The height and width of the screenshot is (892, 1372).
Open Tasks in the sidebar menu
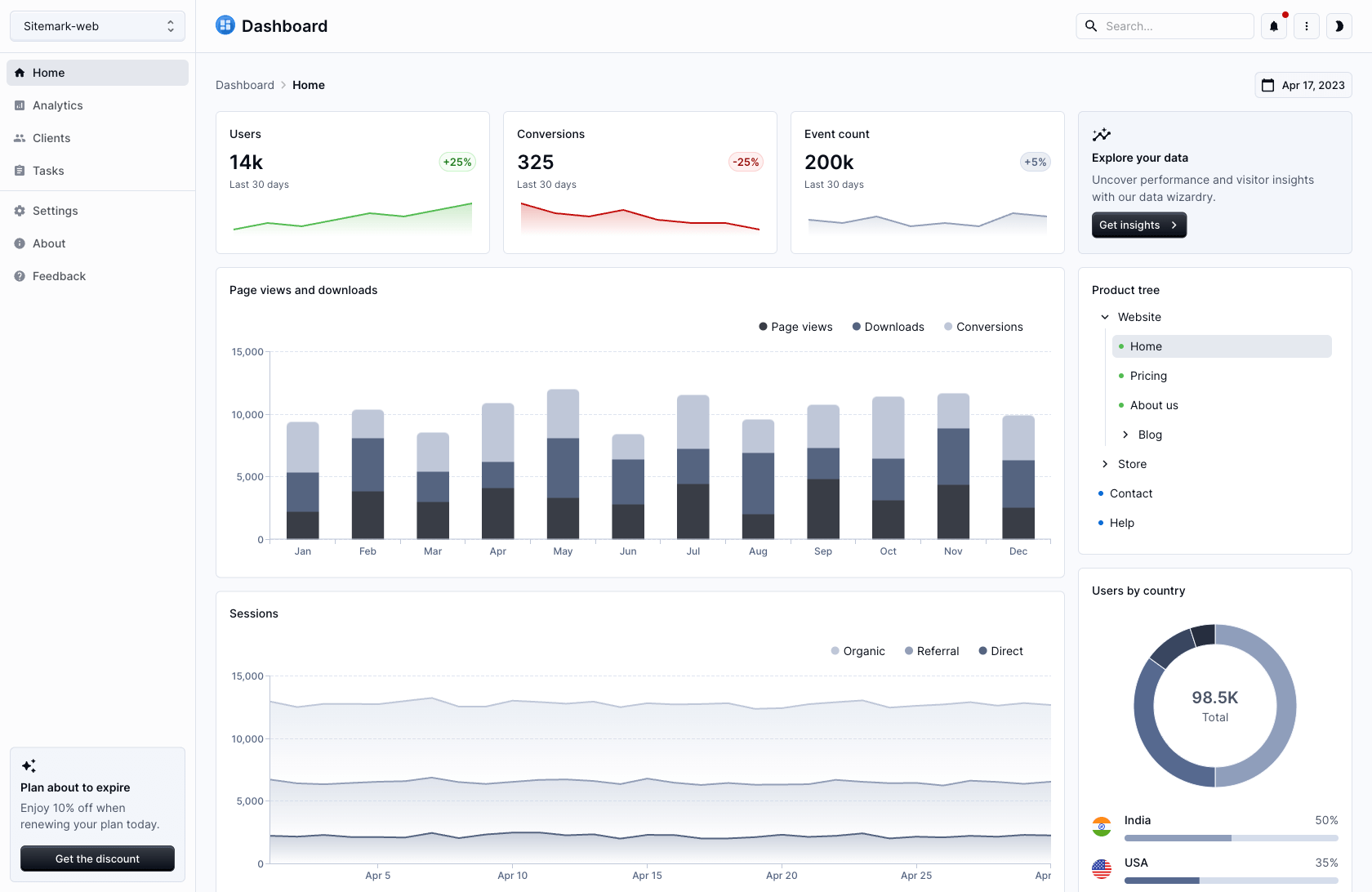48,171
